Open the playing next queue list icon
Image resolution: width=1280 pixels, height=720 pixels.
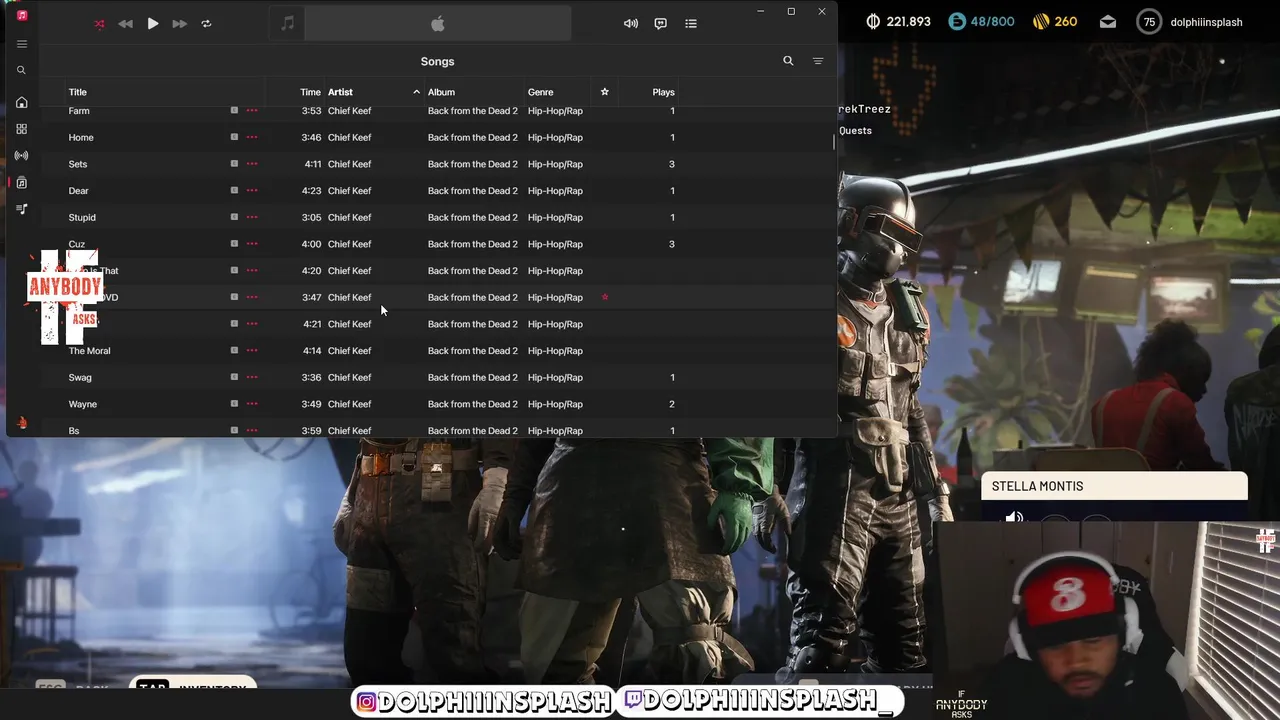691,24
